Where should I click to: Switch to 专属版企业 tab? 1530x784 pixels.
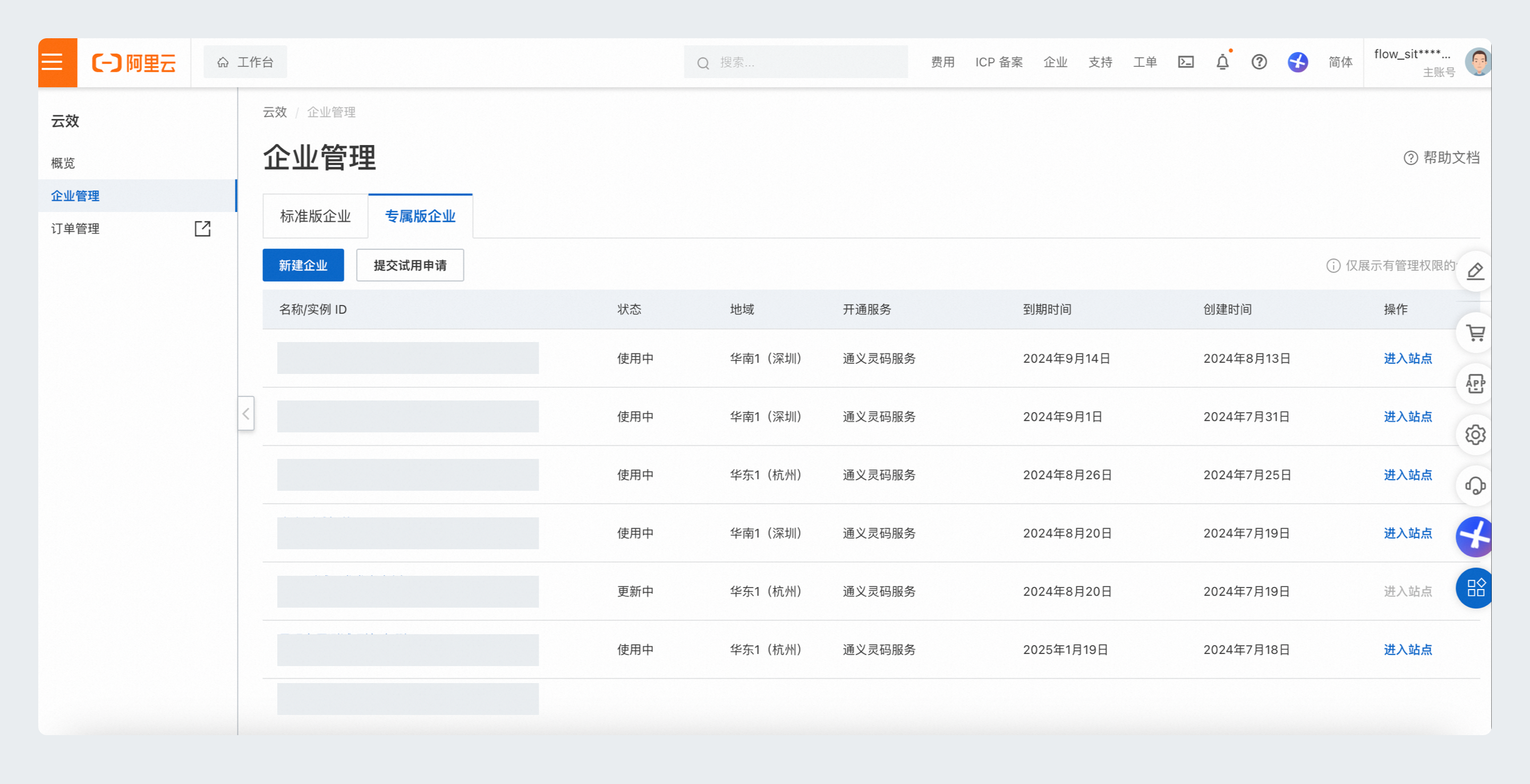click(420, 216)
